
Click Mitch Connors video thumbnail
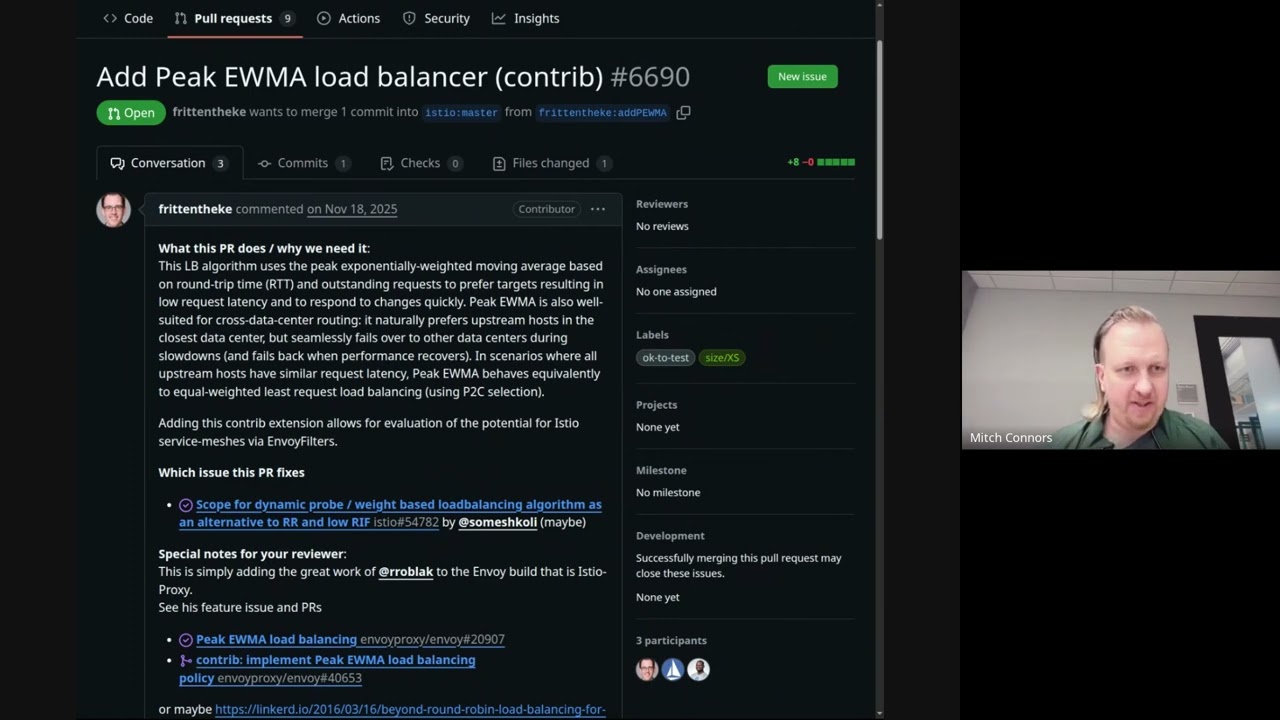[x=1120, y=360]
